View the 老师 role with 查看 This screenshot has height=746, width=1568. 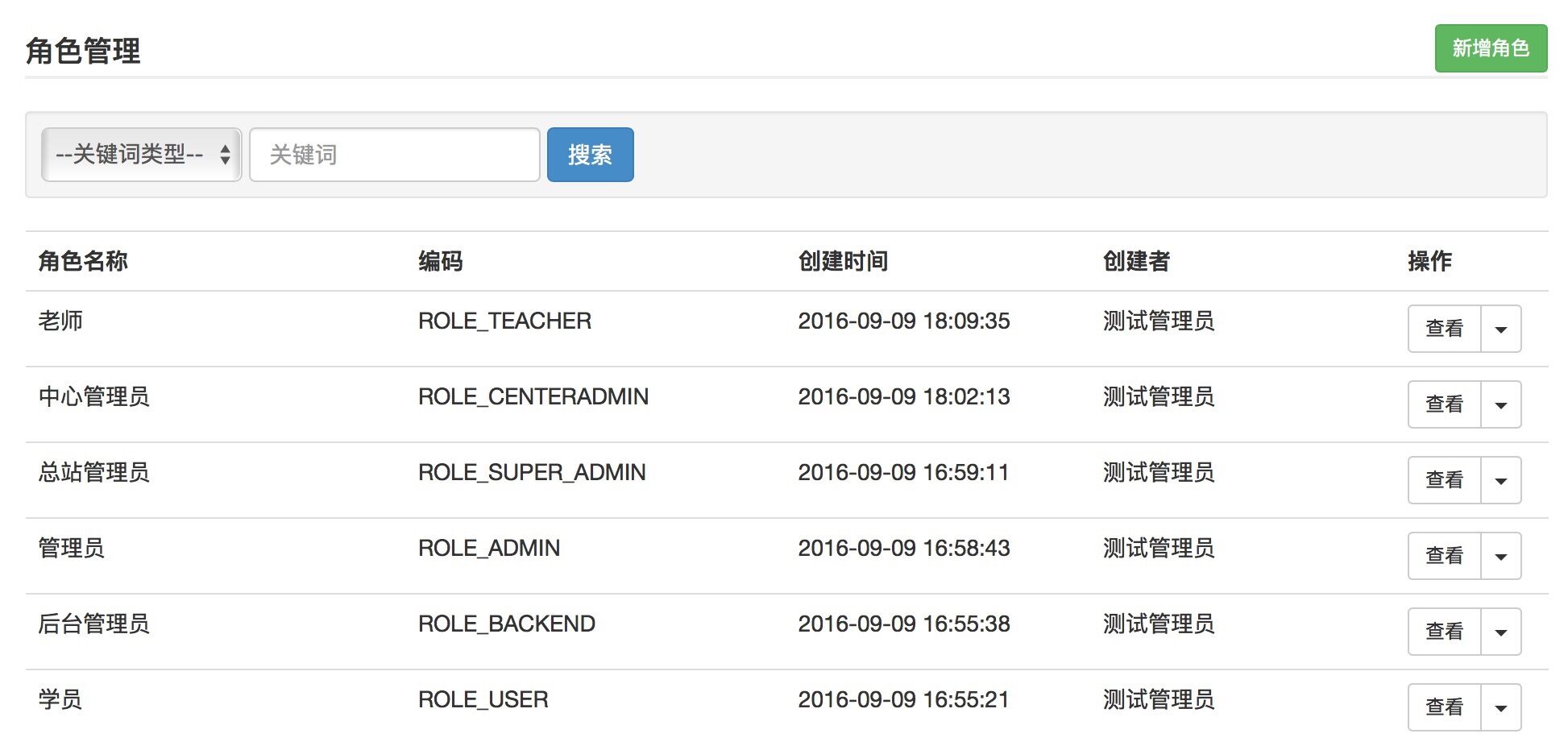pyautogui.click(x=1444, y=329)
